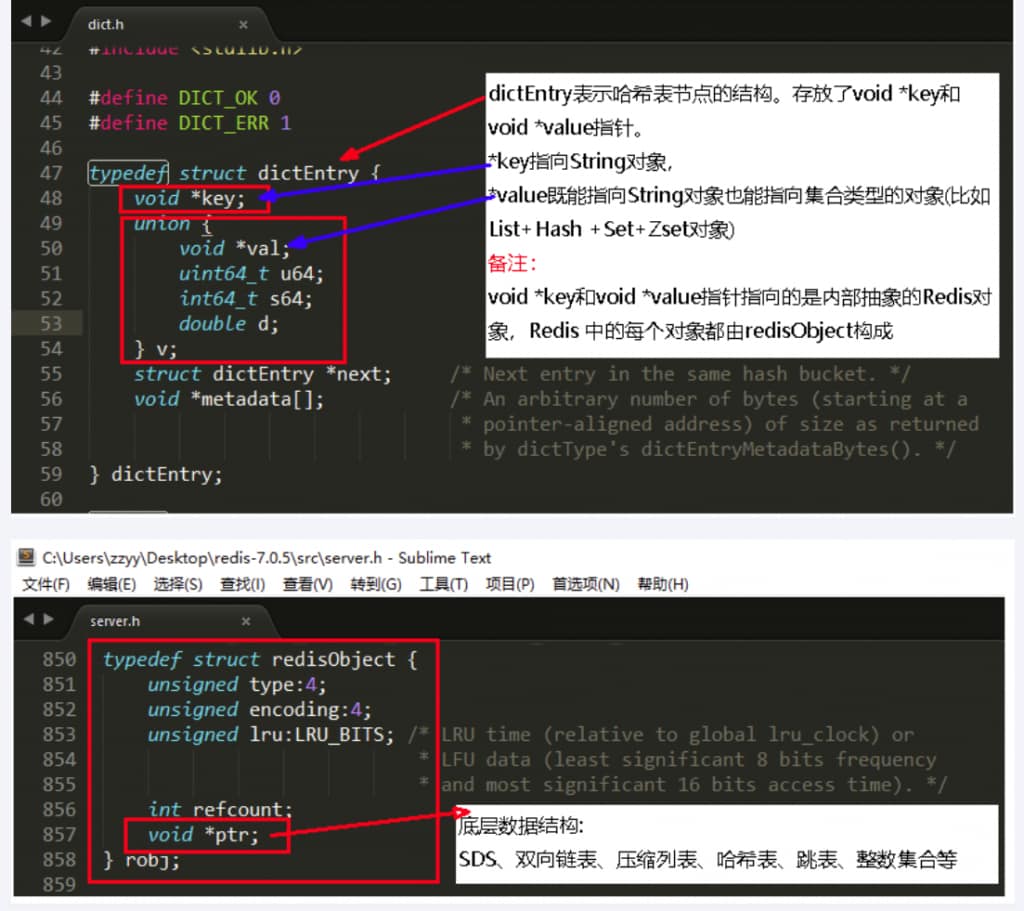This screenshot has height=911, width=1024.
Task: Click the void *ptr; code line
Action: (203, 834)
